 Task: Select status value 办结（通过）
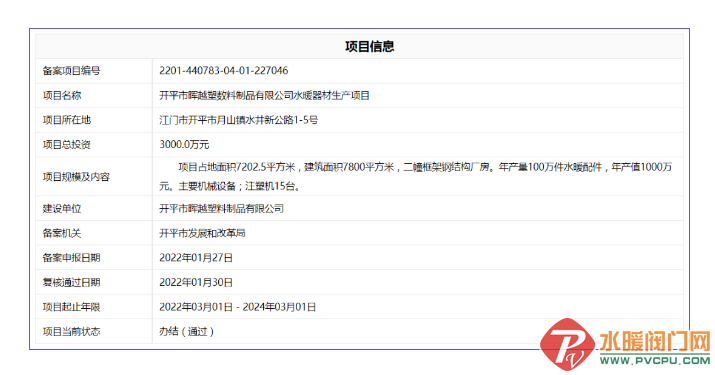click(187, 332)
